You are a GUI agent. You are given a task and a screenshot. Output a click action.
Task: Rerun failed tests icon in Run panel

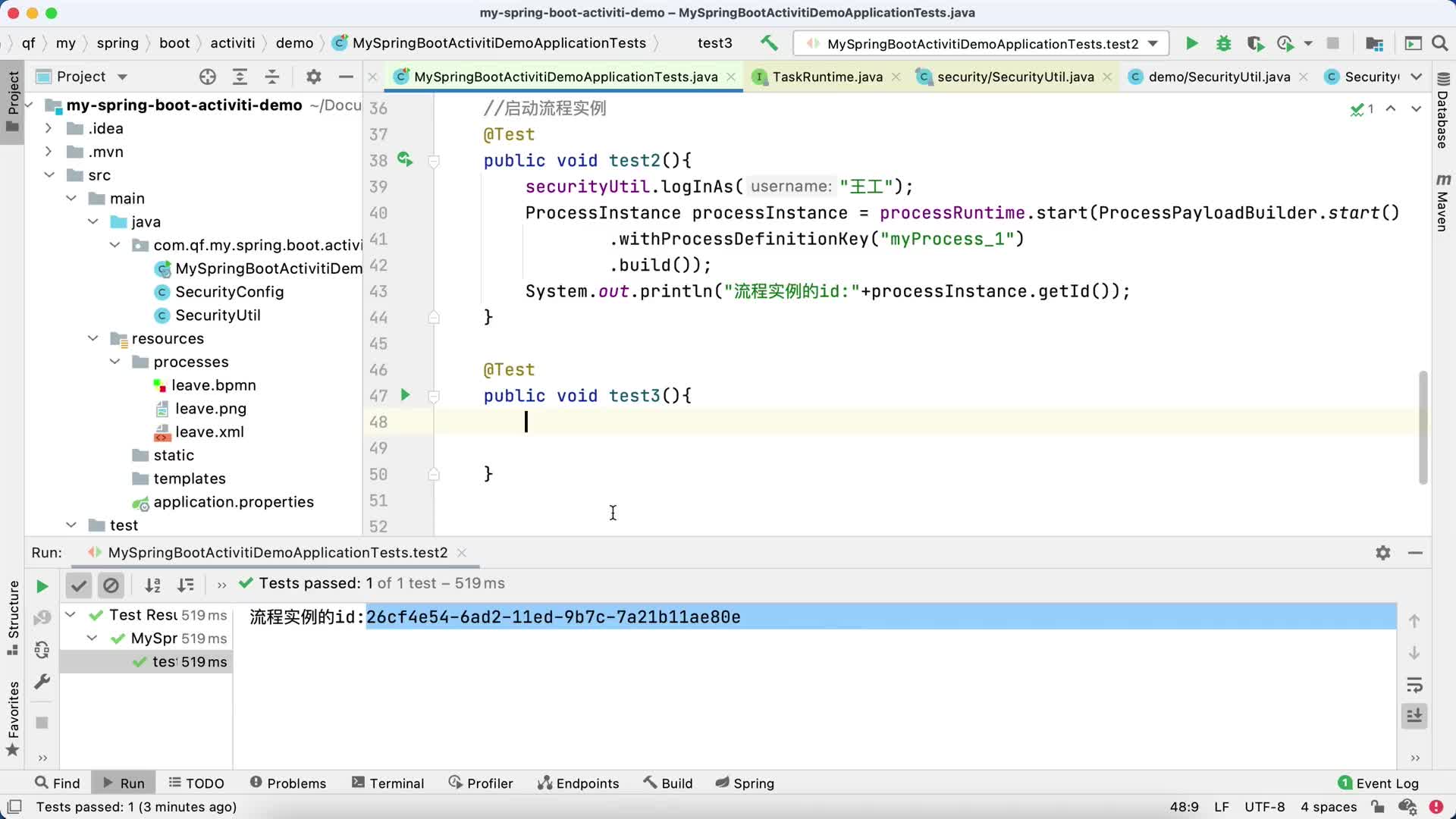click(42, 618)
